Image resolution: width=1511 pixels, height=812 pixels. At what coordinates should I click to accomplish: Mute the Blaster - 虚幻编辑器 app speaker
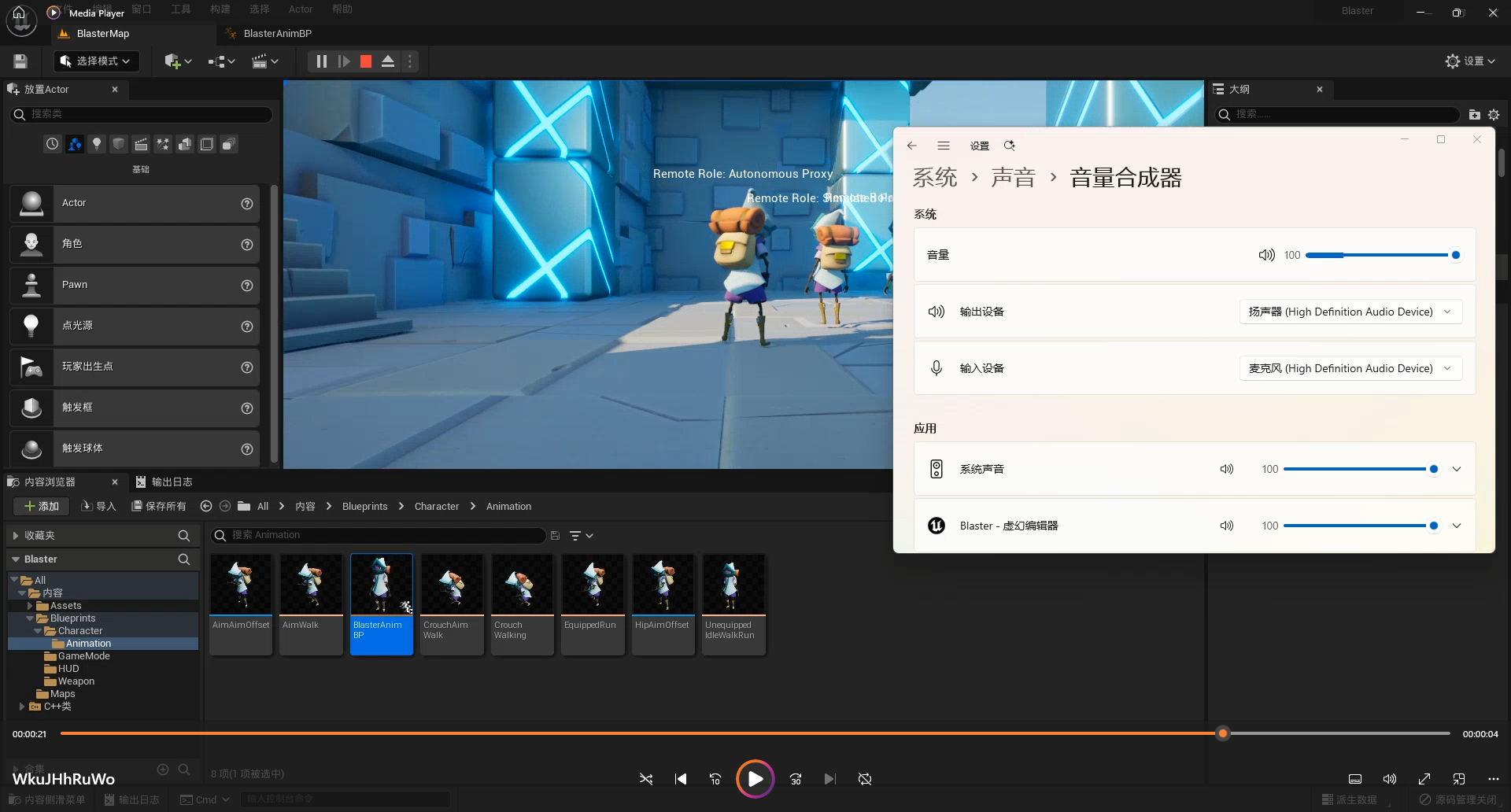coord(1227,526)
